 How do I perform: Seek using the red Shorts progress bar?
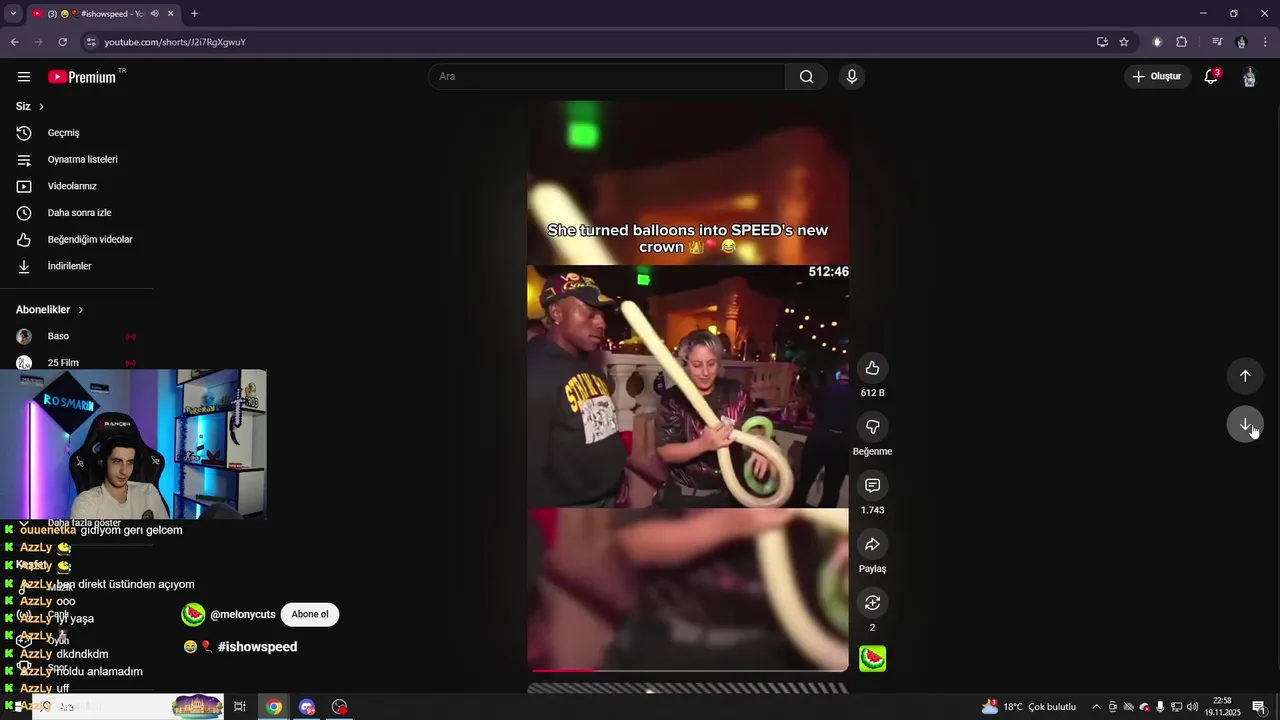[x=688, y=670]
